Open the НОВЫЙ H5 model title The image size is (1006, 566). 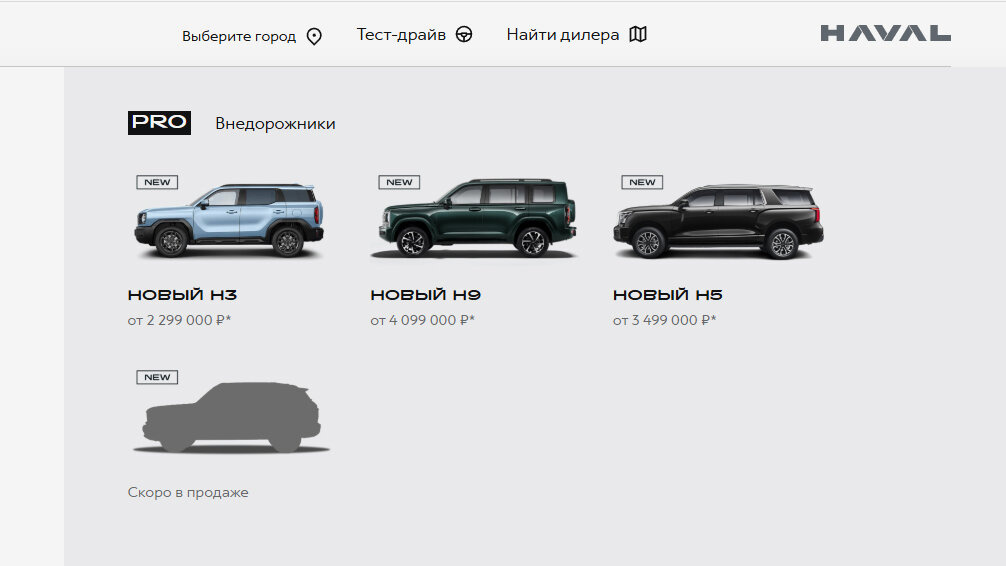pyautogui.click(x=667, y=295)
